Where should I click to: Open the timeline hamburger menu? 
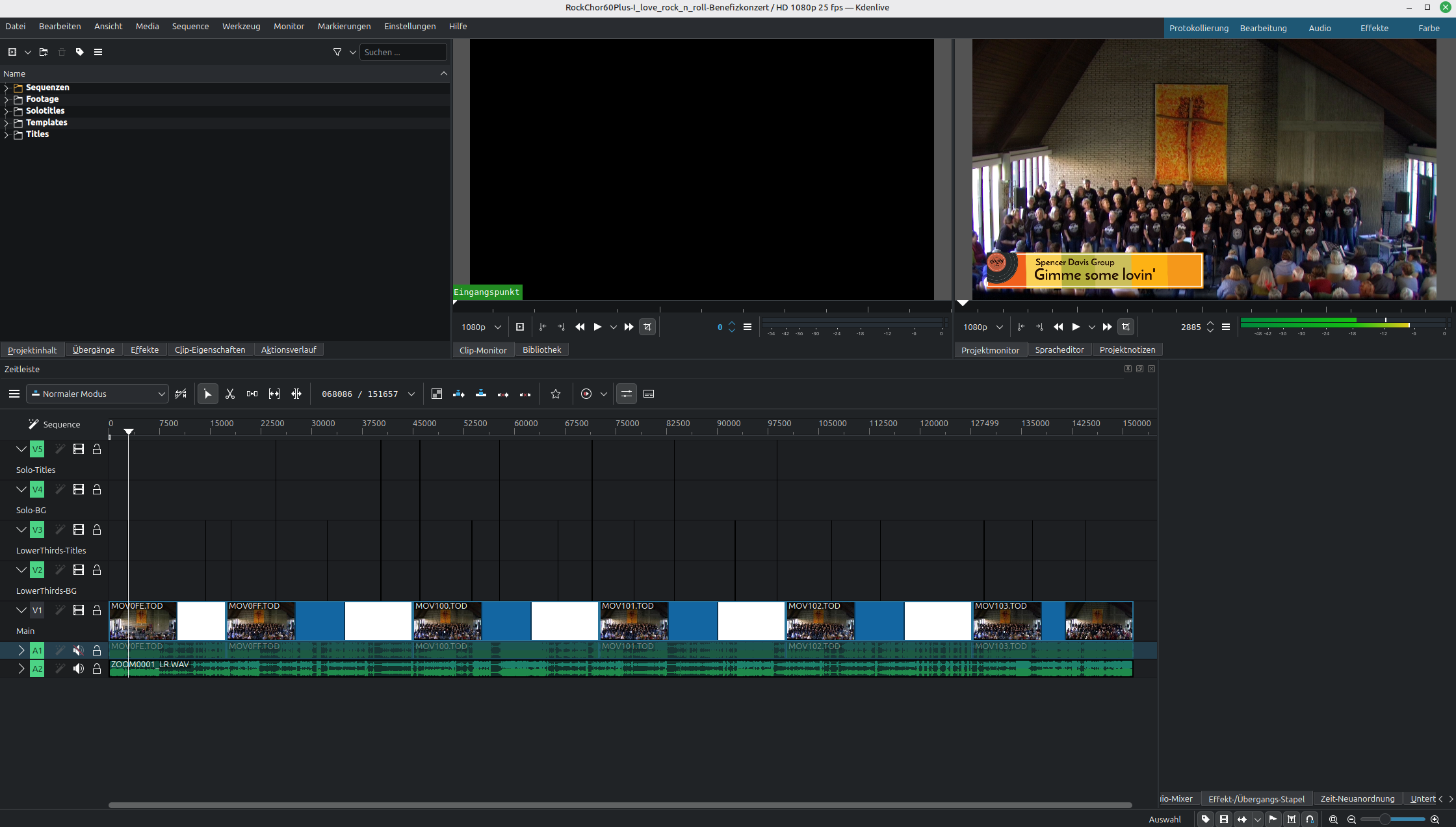14,394
